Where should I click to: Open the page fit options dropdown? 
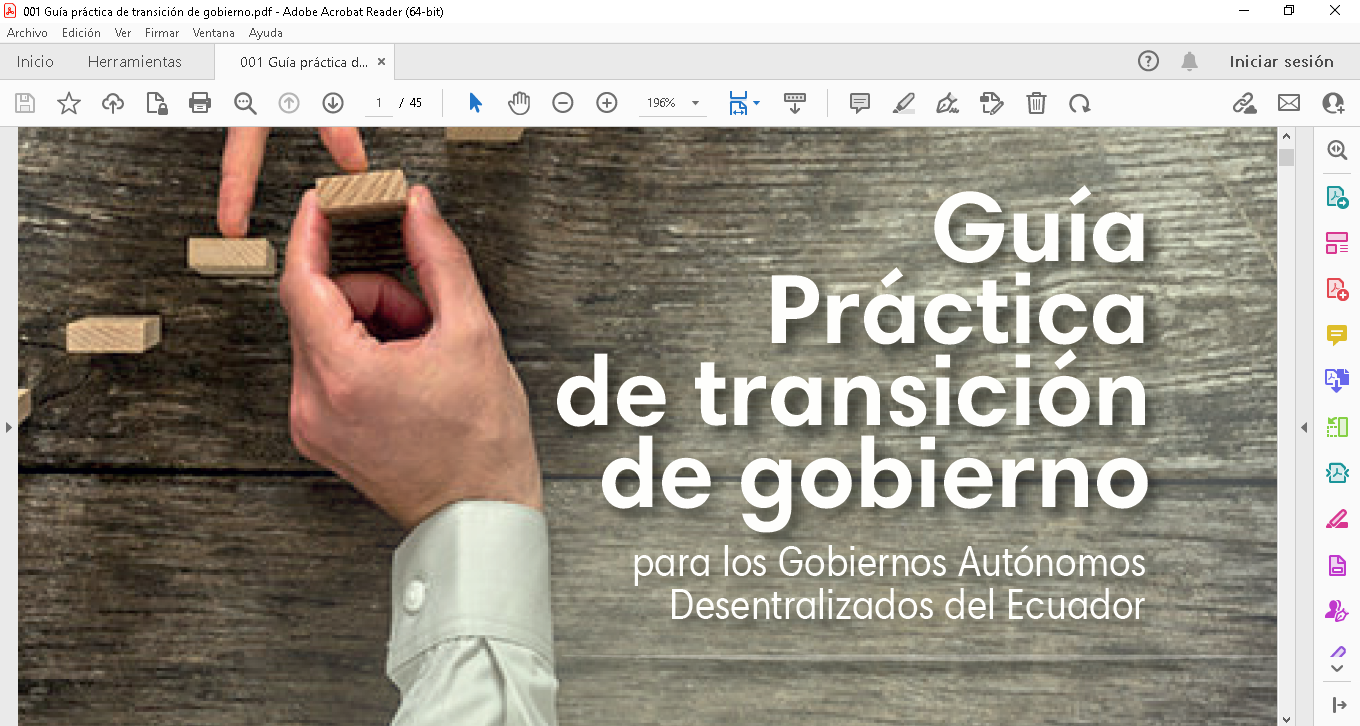tap(756, 103)
